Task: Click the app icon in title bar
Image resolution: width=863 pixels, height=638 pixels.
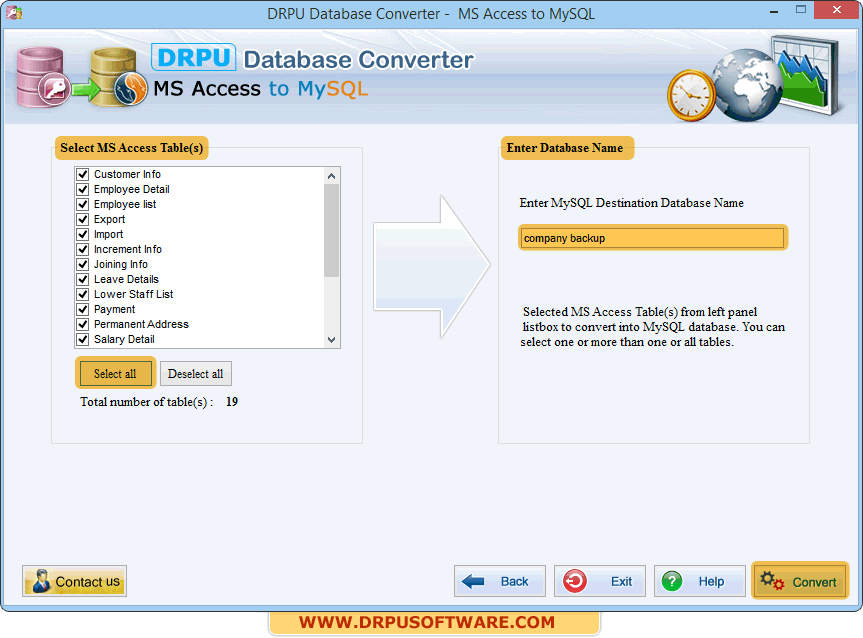Action: (x=14, y=13)
